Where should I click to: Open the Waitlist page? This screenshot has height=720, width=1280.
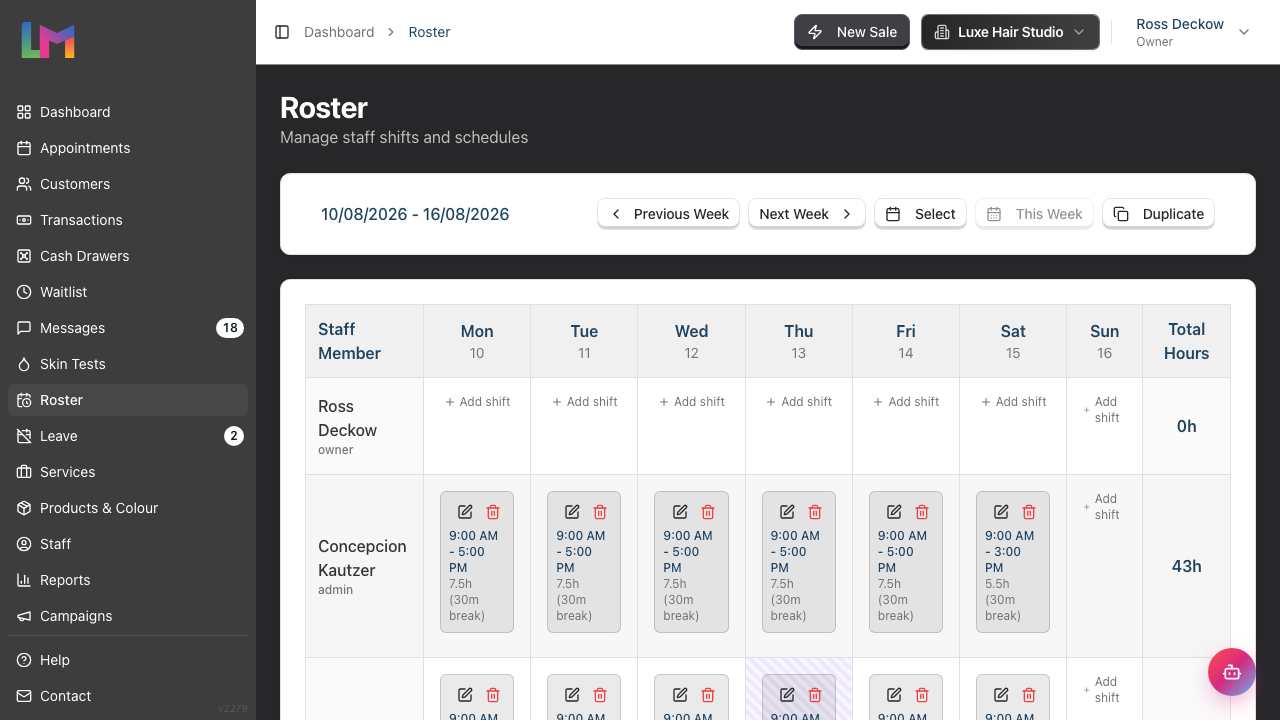(x=128, y=292)
